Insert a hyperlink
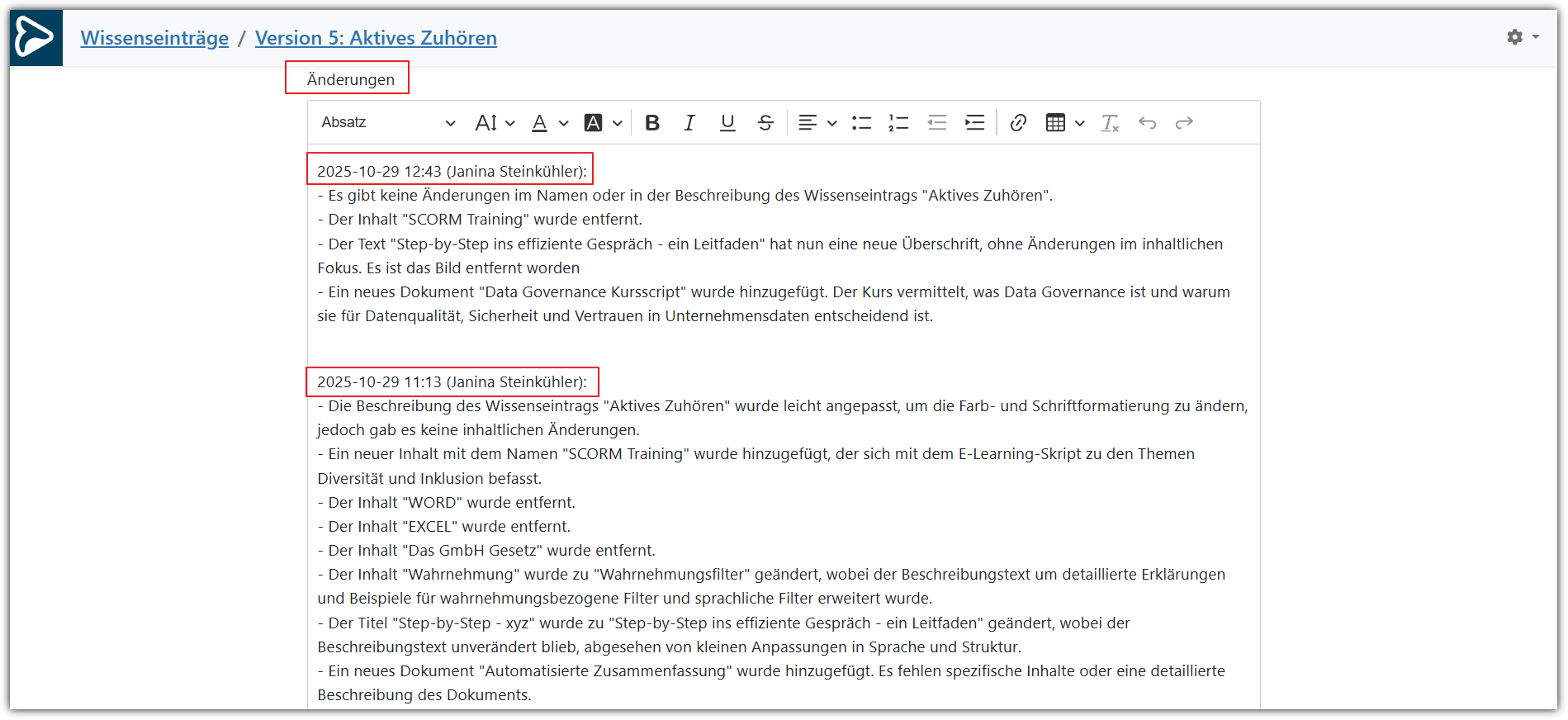Screen dimensions: 1568x720 tap(1018, 123)
